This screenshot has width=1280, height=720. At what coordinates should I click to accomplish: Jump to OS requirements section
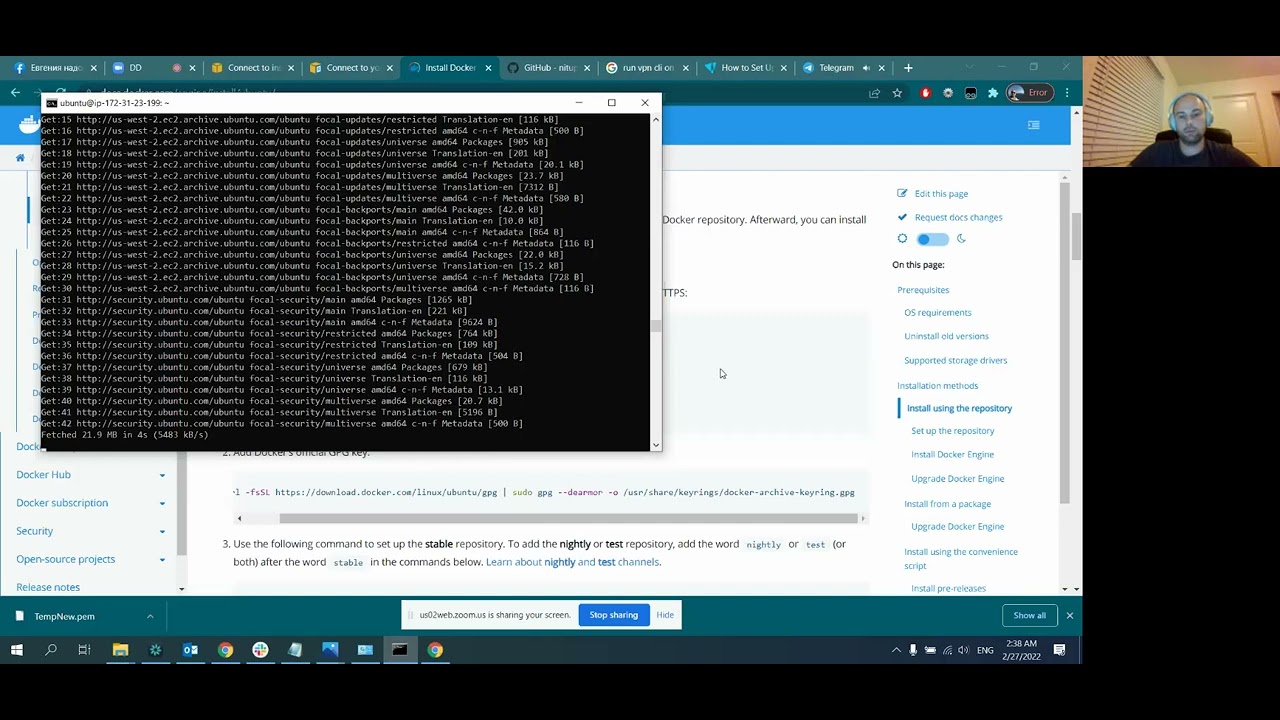(x=938, y=313)
